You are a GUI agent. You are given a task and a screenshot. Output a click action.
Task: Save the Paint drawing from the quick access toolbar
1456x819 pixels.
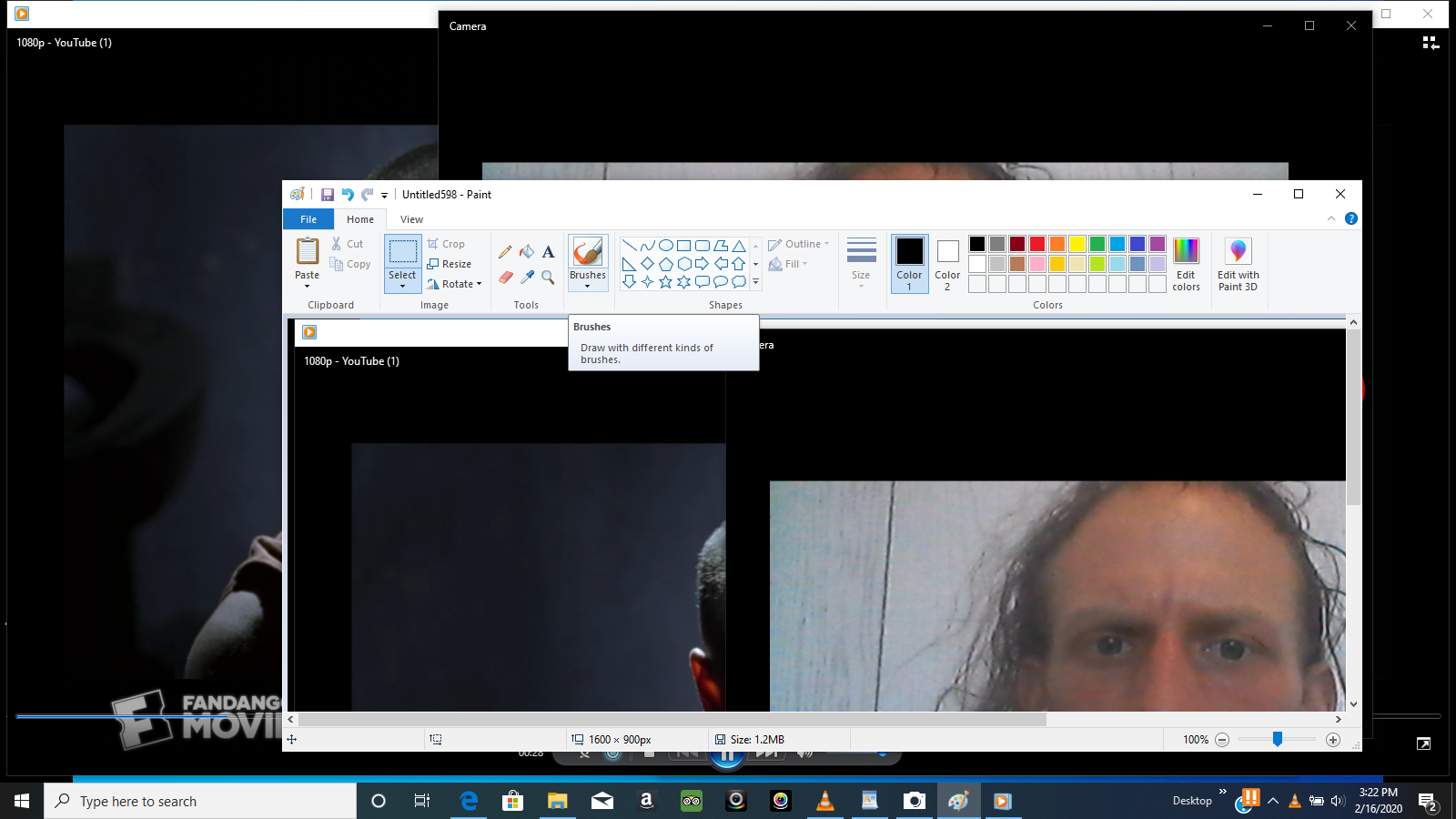pos(328,195)
